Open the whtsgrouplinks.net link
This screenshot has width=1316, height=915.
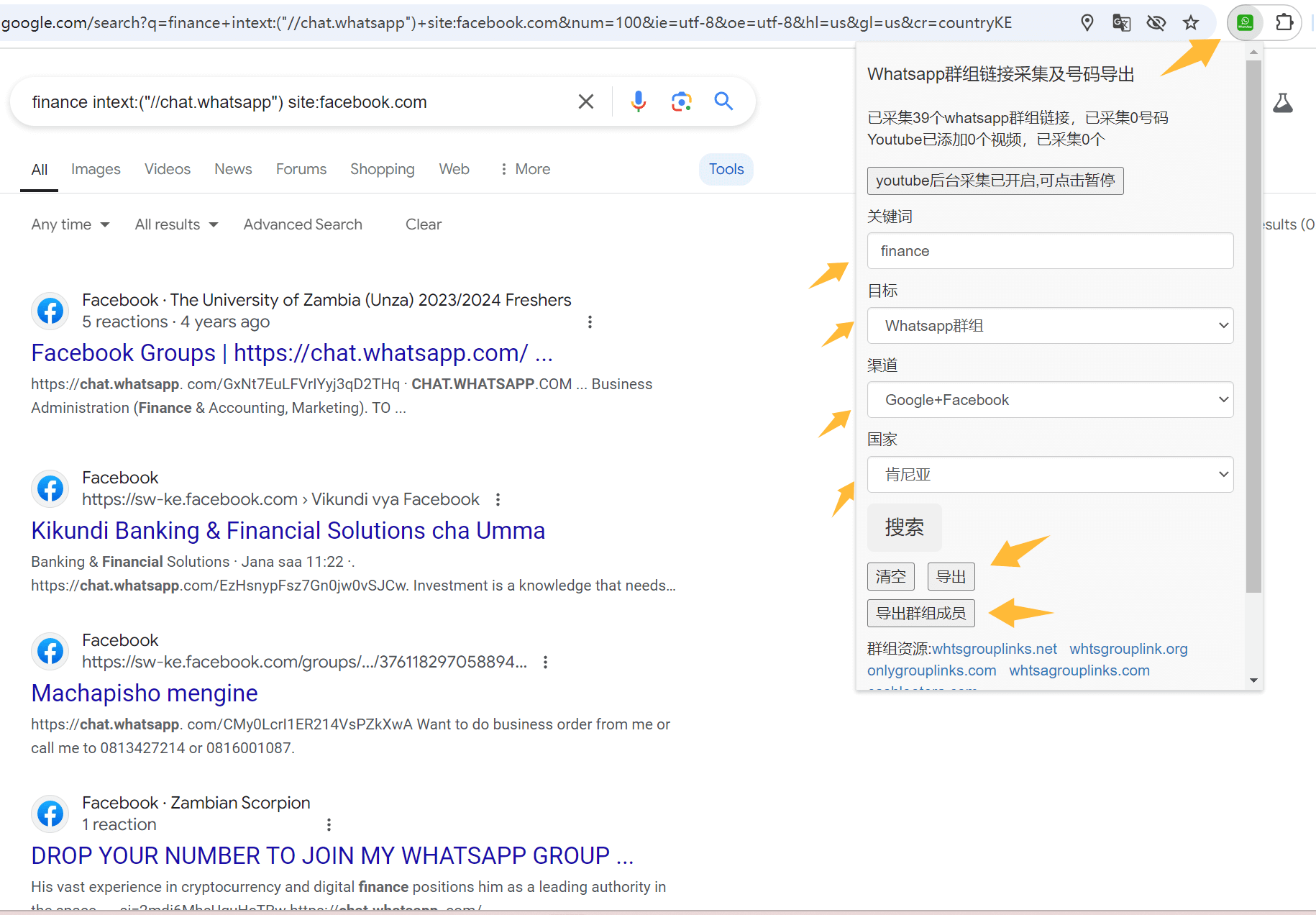coord(994,649)
